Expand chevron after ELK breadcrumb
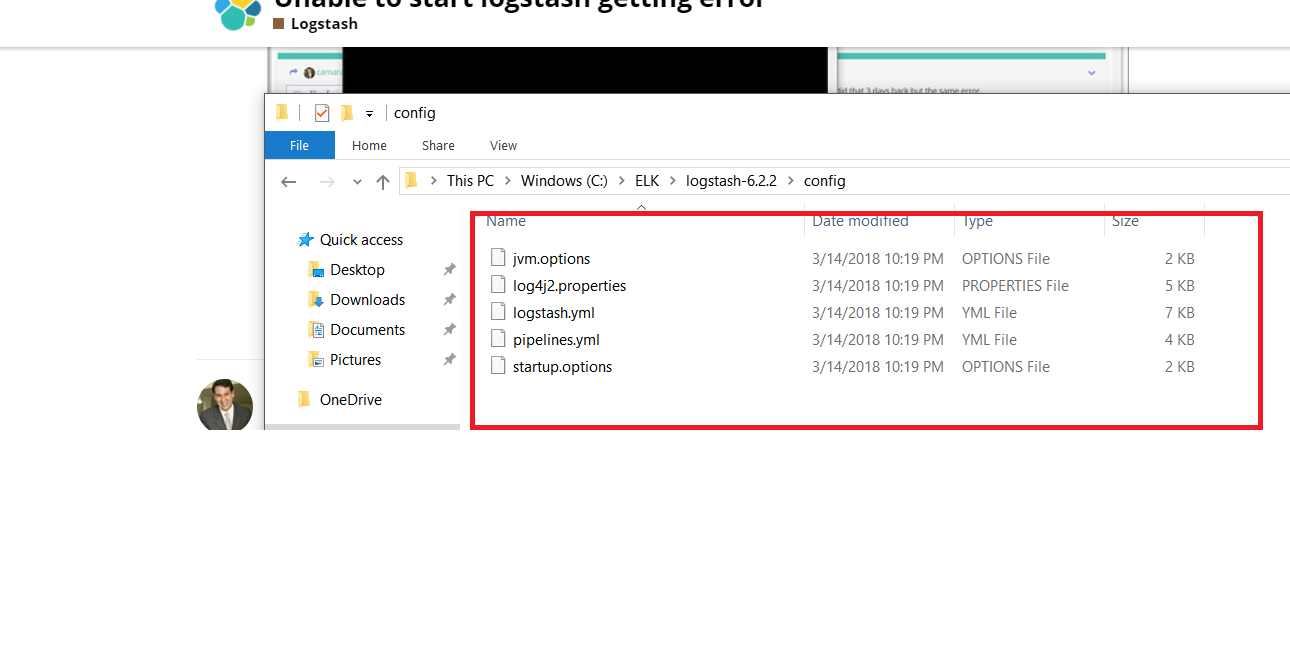Screen dimensions: 1290x648 point(673,181)
